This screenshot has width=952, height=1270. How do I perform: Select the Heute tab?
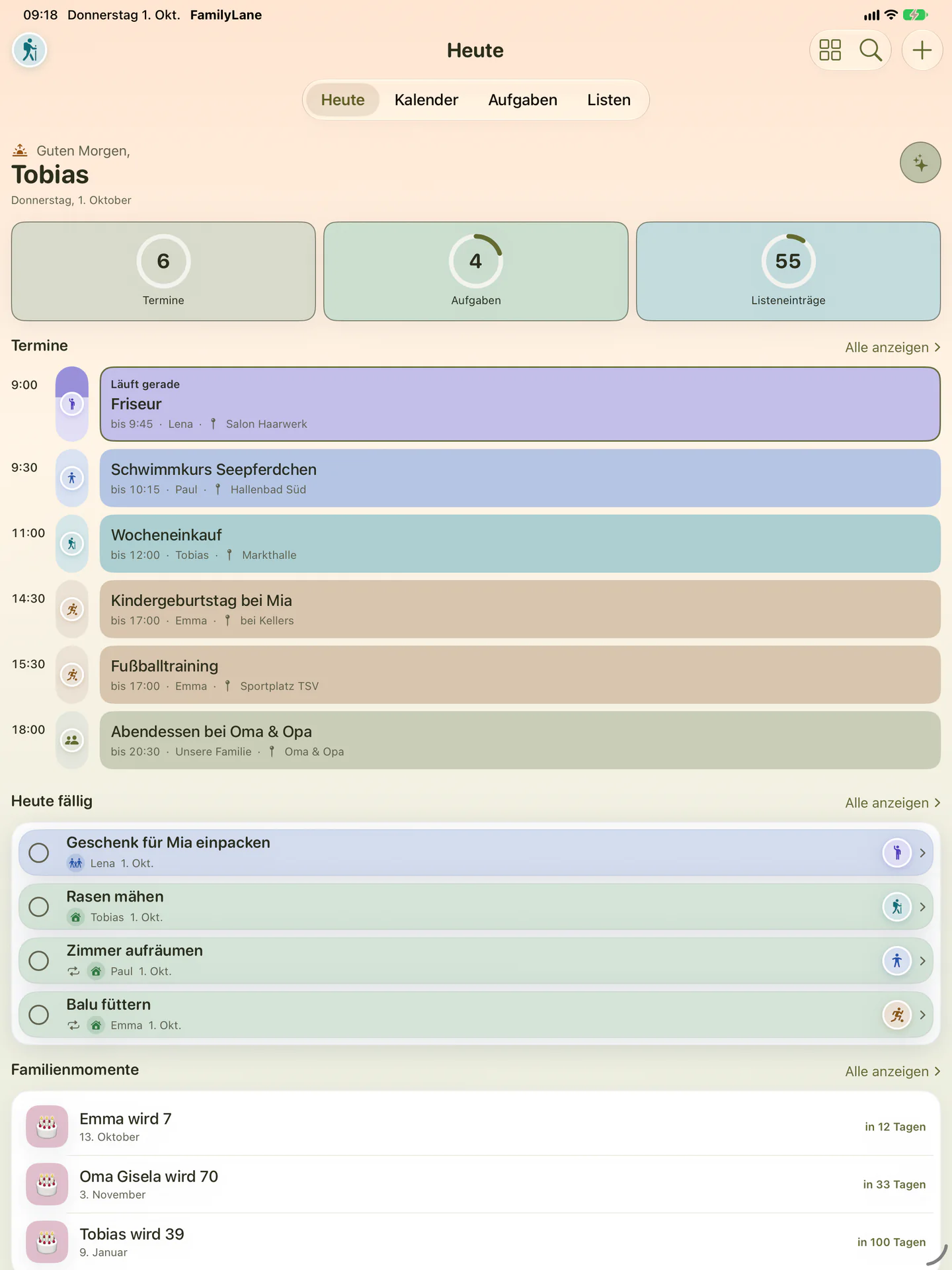(x=342, y=100)
